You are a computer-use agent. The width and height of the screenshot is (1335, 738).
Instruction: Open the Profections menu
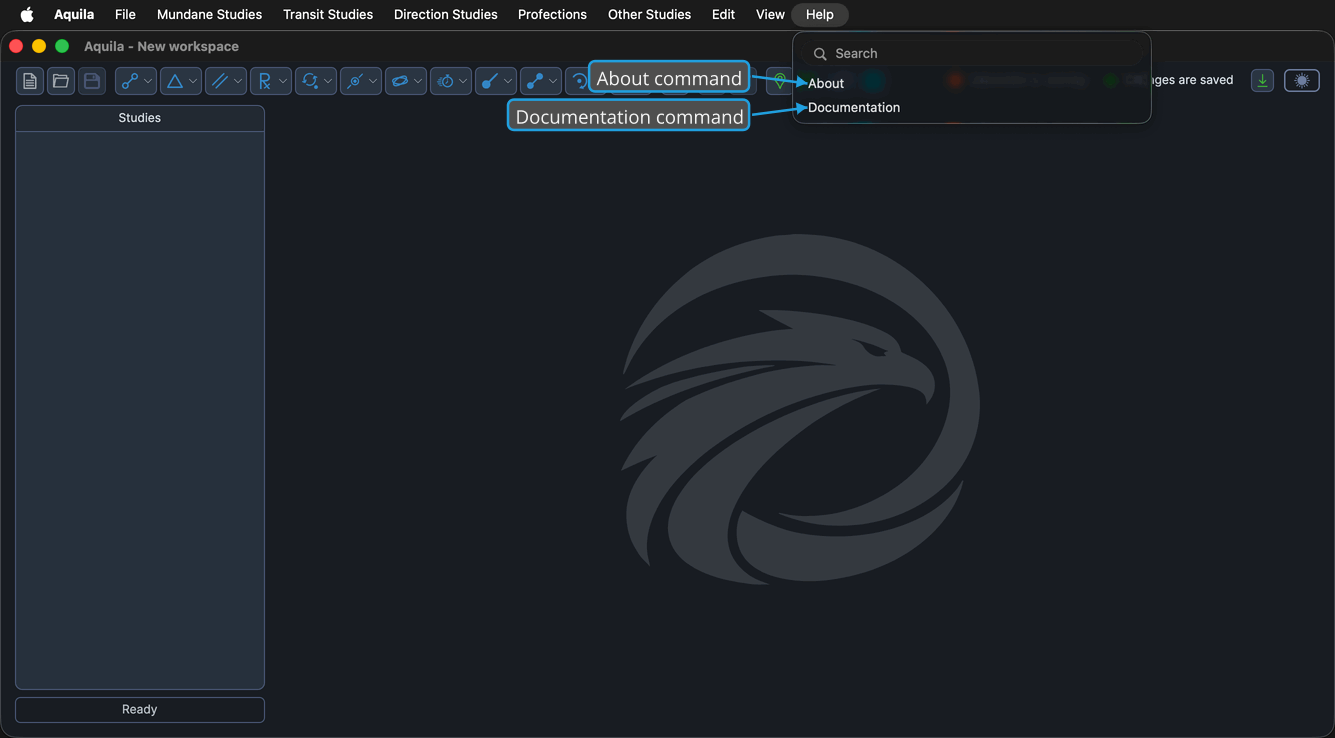(552, 14)
